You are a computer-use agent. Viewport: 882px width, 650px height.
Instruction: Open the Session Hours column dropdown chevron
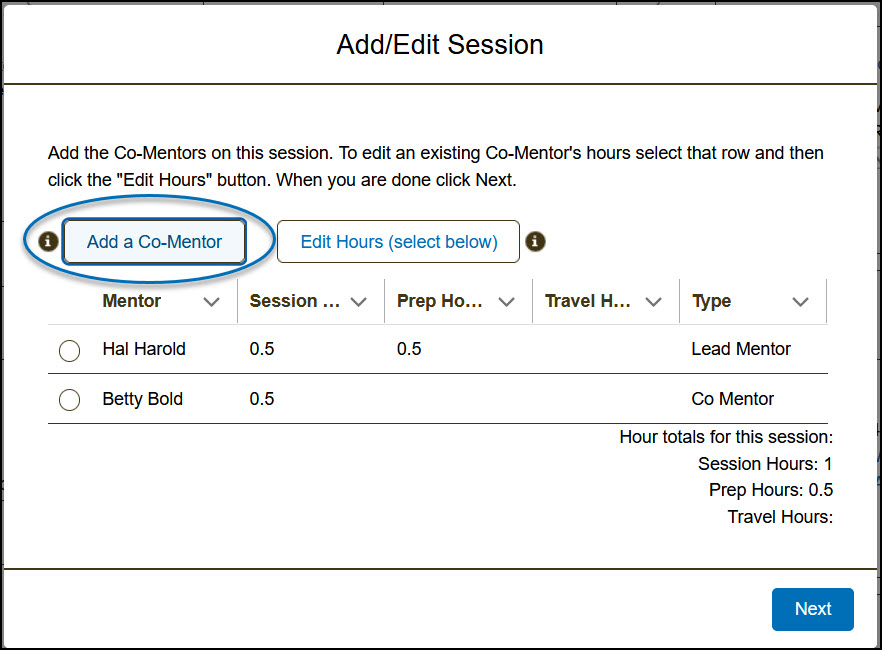(359, 302)
